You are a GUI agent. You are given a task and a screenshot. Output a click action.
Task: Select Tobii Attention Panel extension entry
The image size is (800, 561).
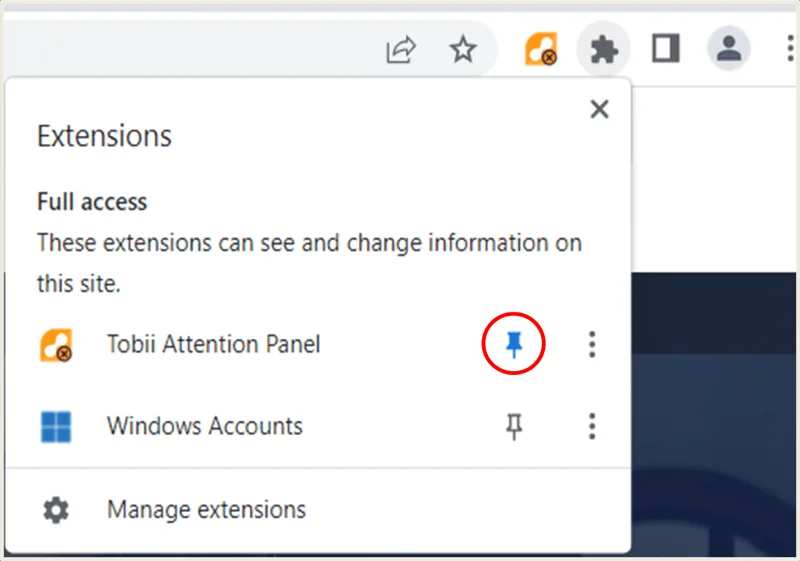[x=213, y=344]
